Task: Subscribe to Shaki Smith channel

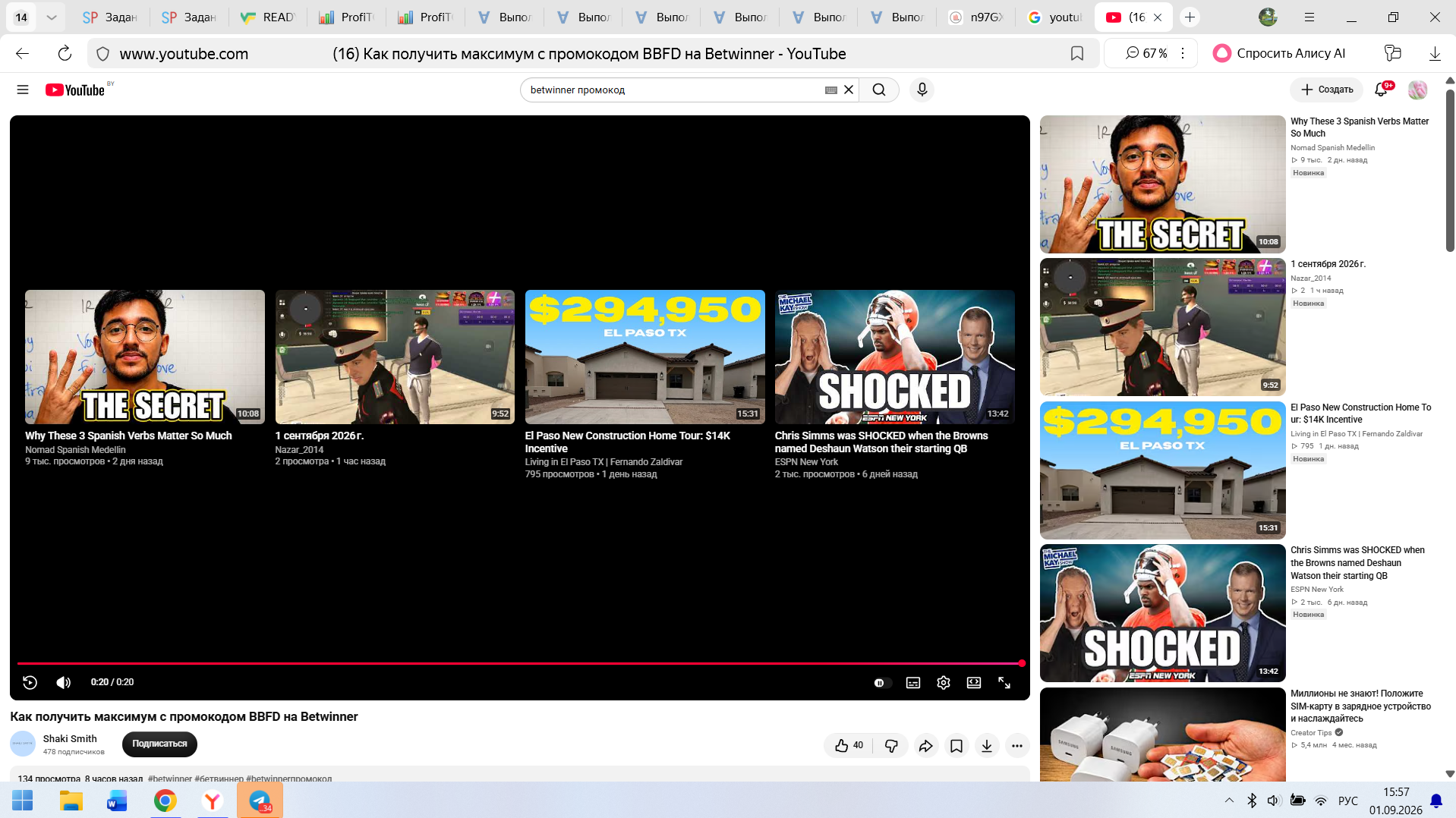Action: 159,744
